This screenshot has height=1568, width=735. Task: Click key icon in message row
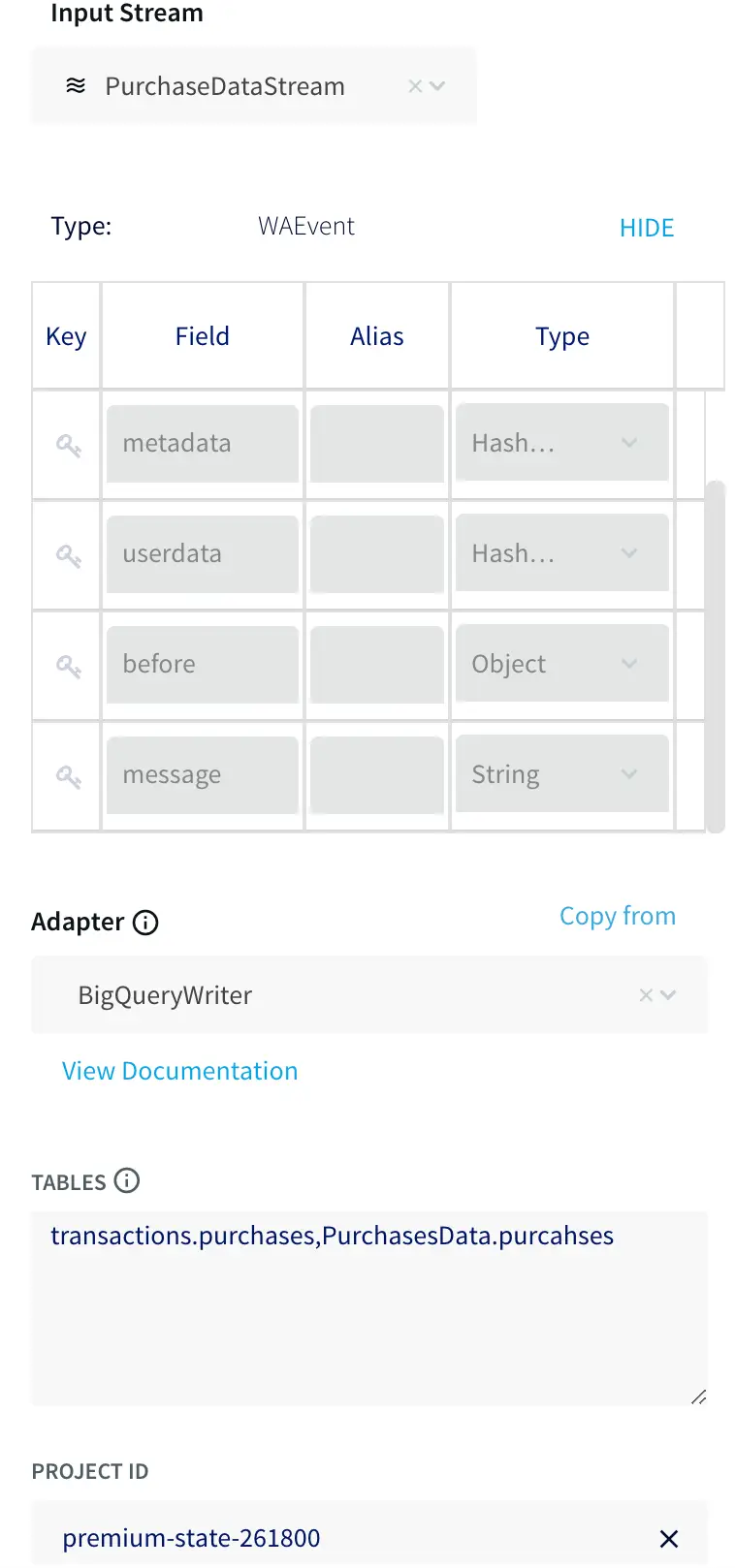pyautogui.click(x=68, y=776)
